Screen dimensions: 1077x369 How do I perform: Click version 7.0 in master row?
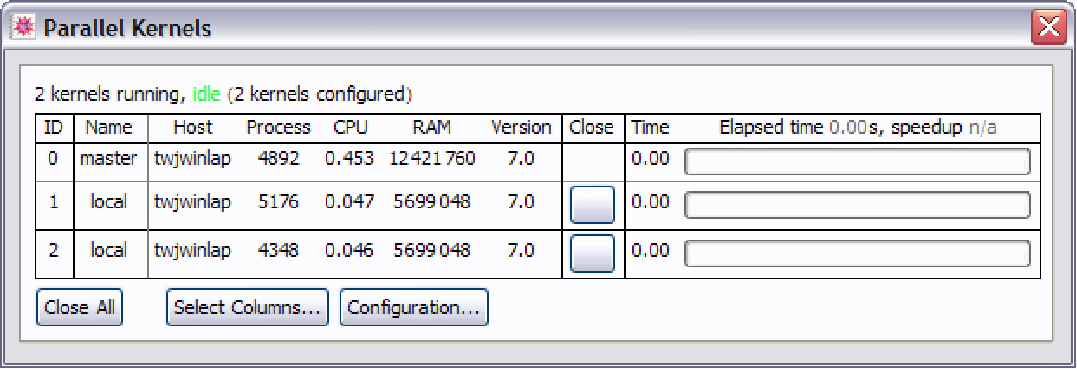(521, 159)
